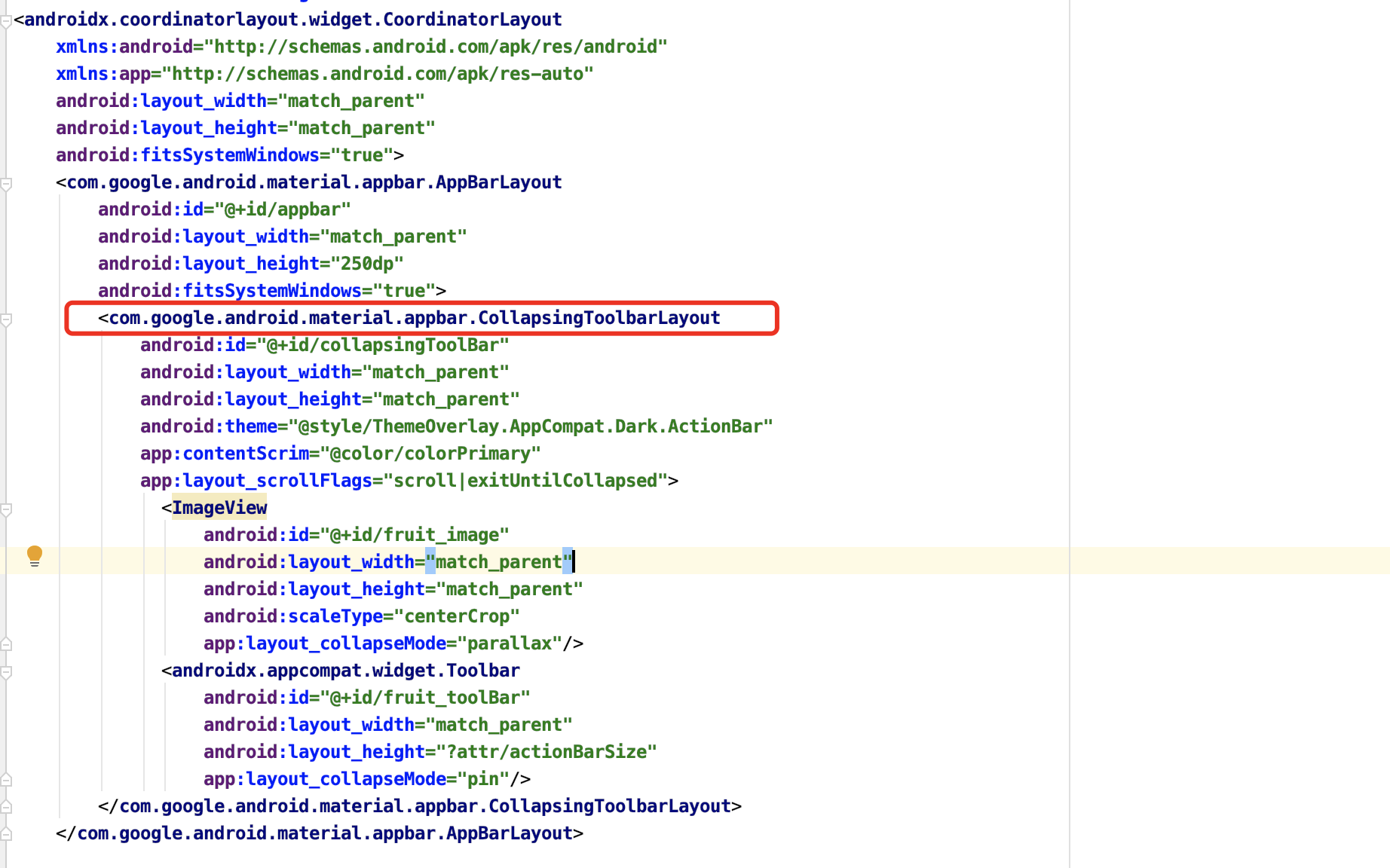Collapse the CoordinatorLayout root tag fold marker

pyautogui.click(x=6, y=22)
